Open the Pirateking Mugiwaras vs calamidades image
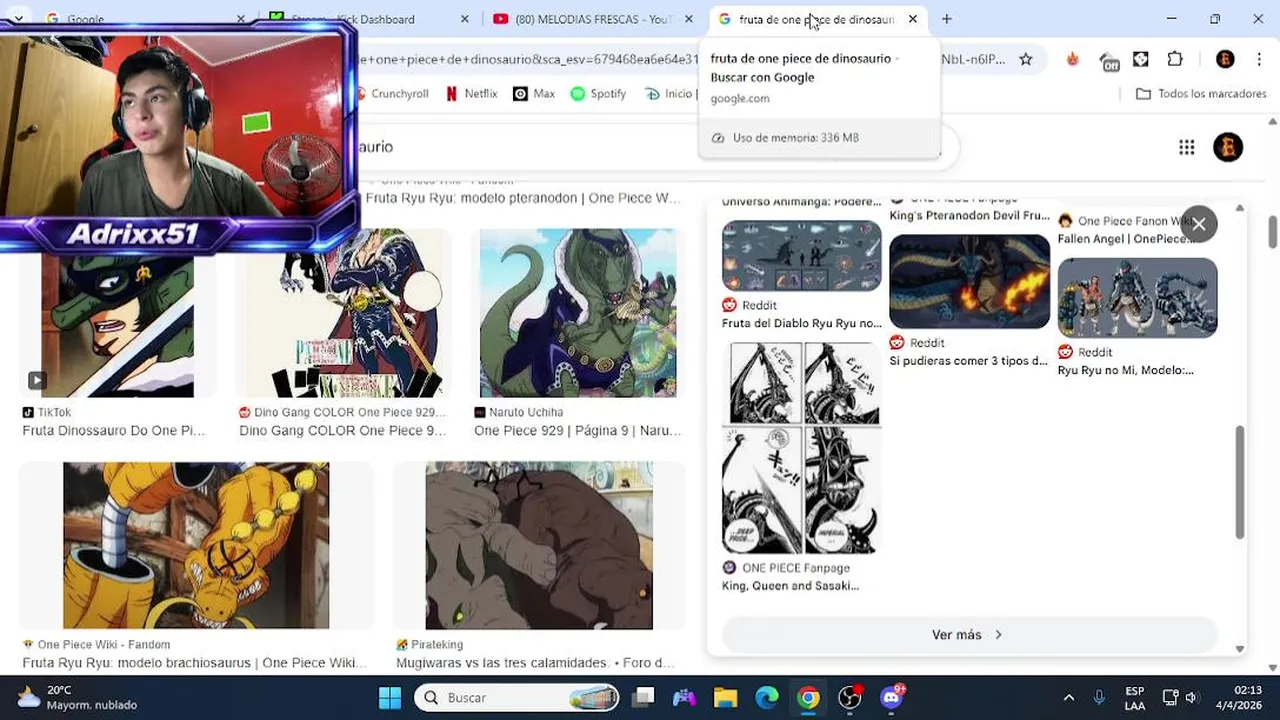 pyautogui.click(x=539, y=546)
